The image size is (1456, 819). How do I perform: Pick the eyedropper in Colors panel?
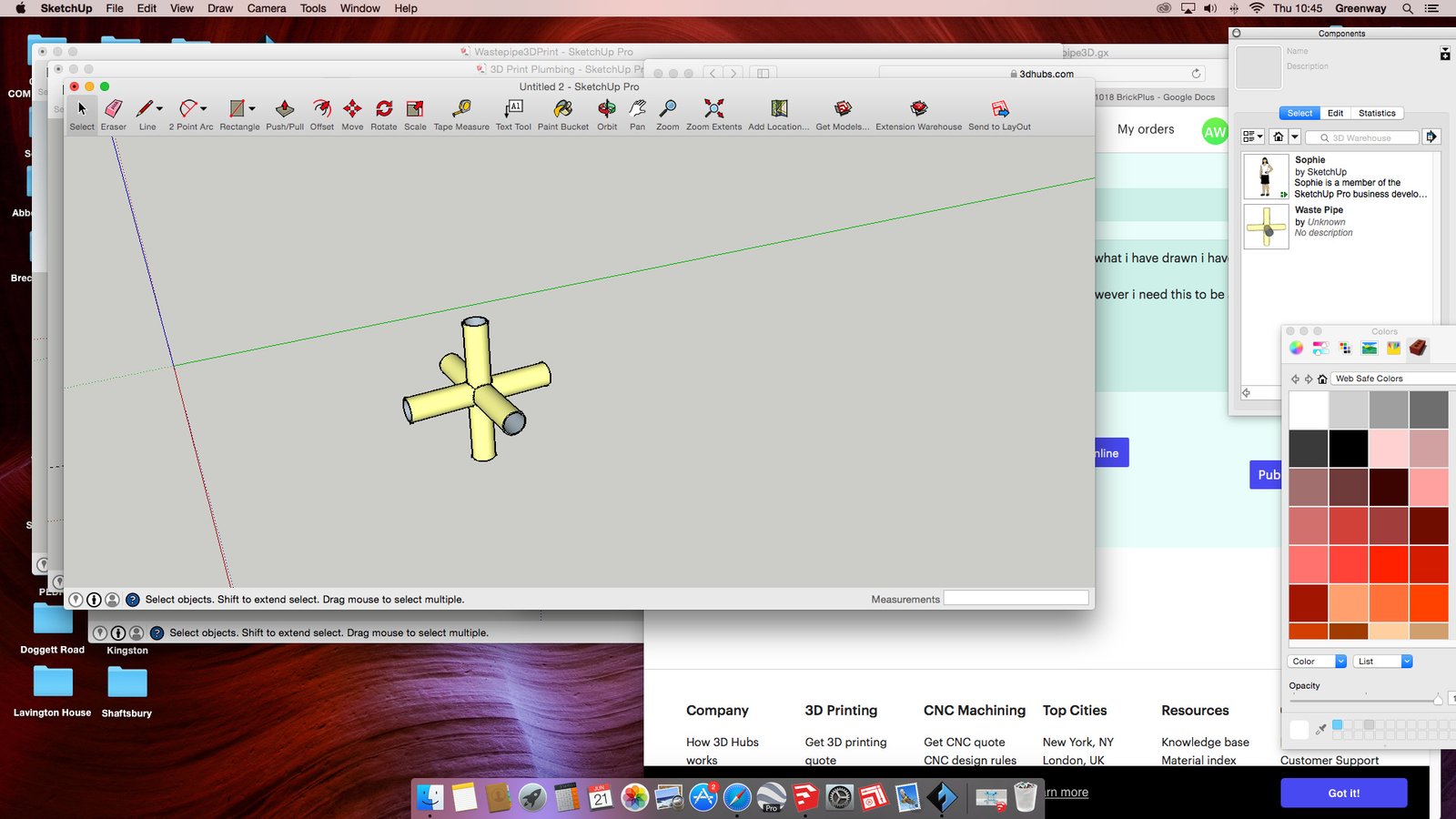coord(1321,729)
